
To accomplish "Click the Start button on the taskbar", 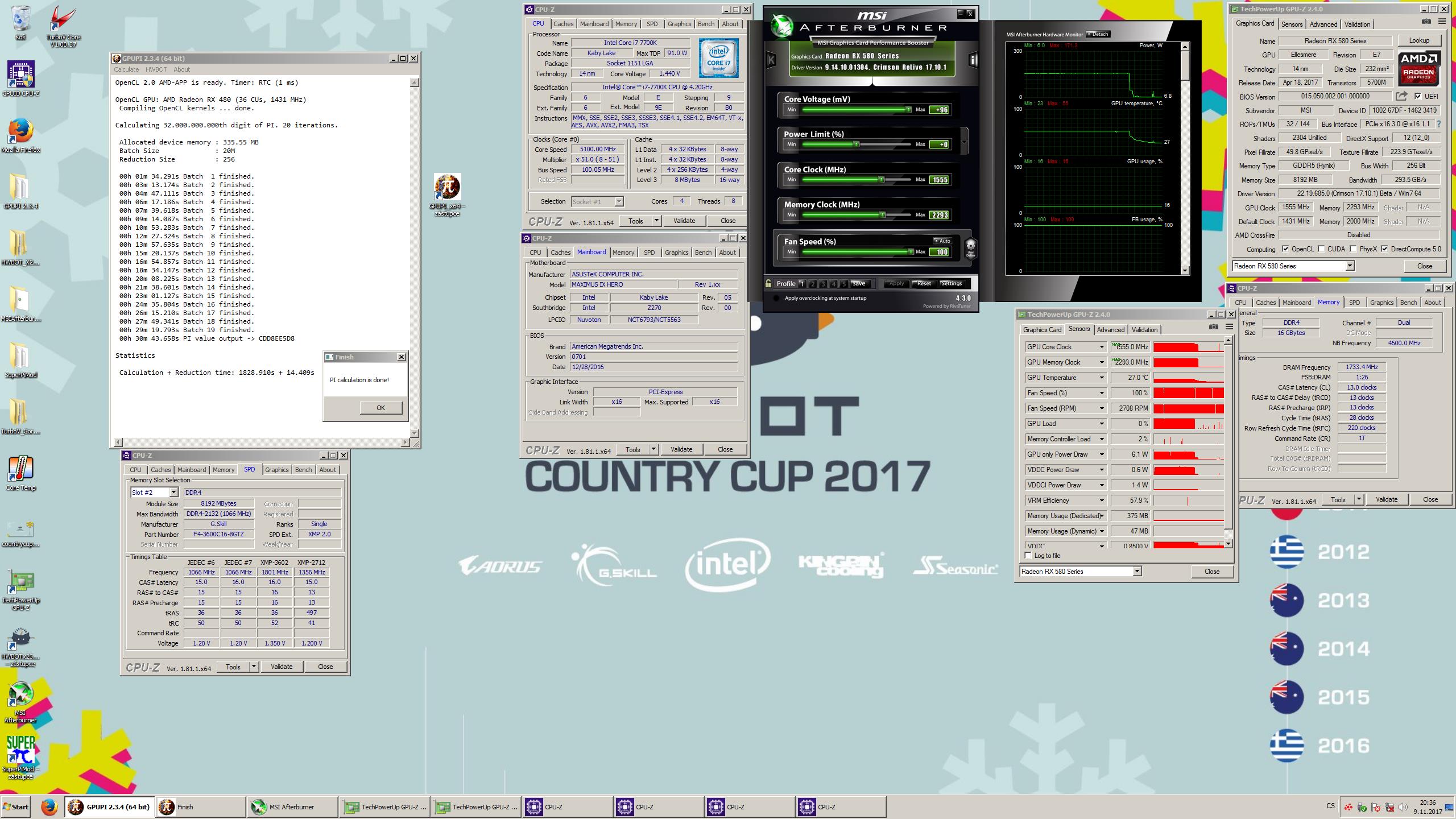I will point(16,806).
